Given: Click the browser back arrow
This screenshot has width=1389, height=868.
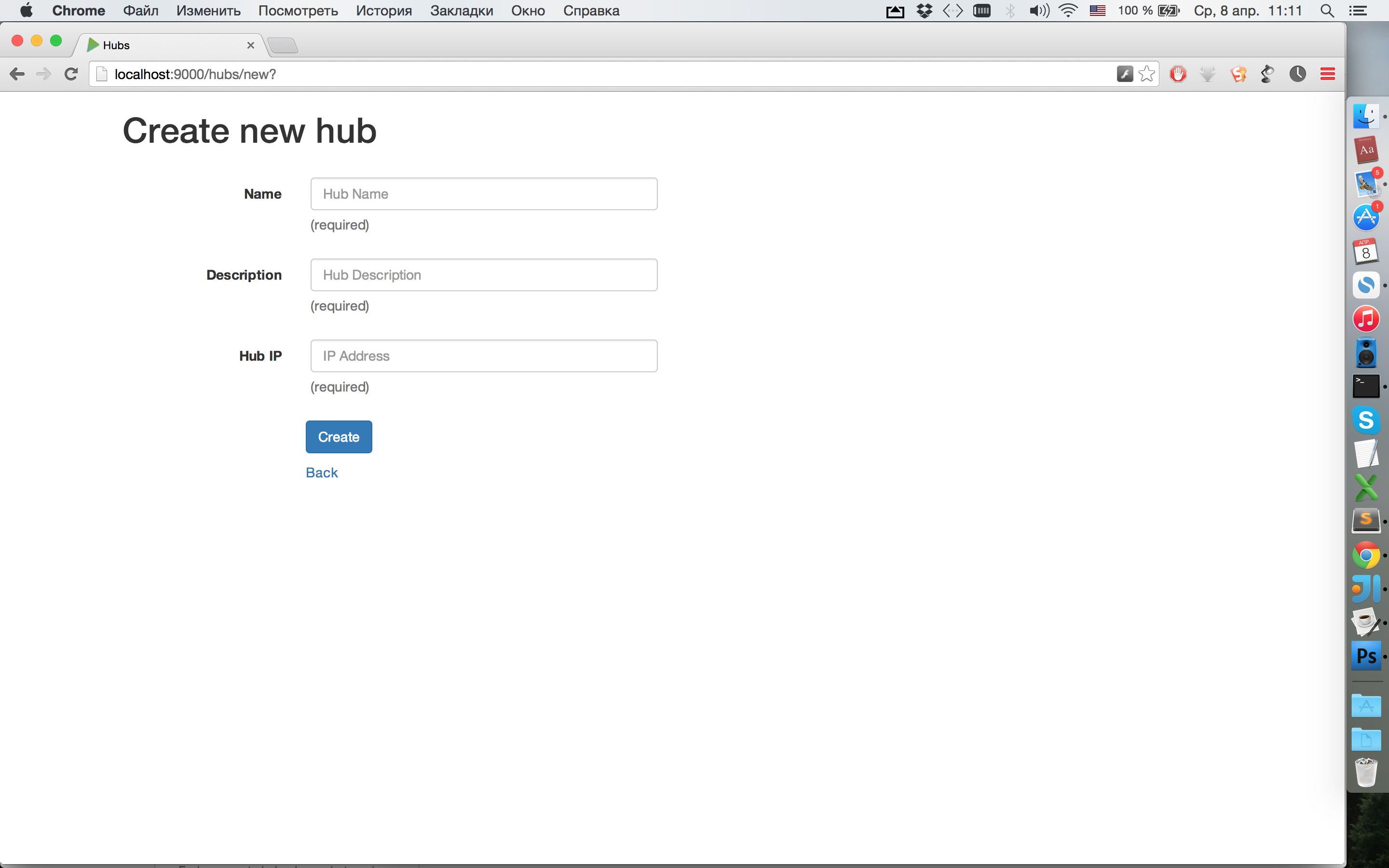Looking at the screenshot, I should click(17, 74).
